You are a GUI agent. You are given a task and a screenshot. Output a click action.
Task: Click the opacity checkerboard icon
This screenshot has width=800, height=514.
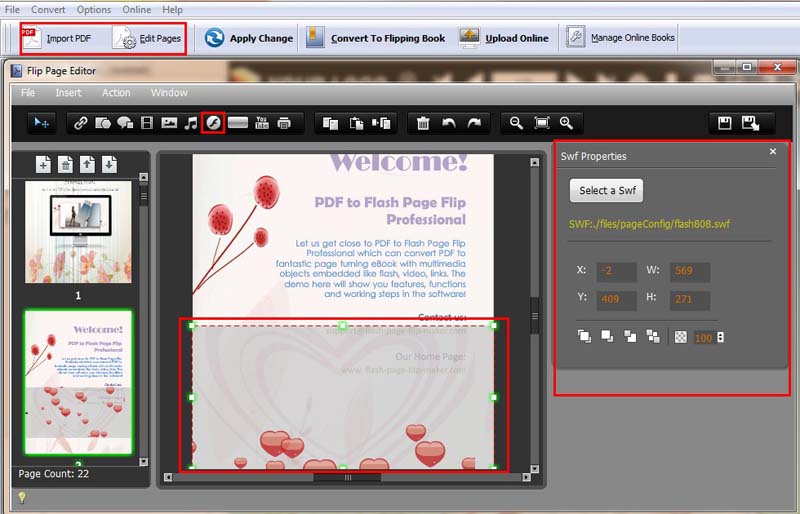[681, 337]
